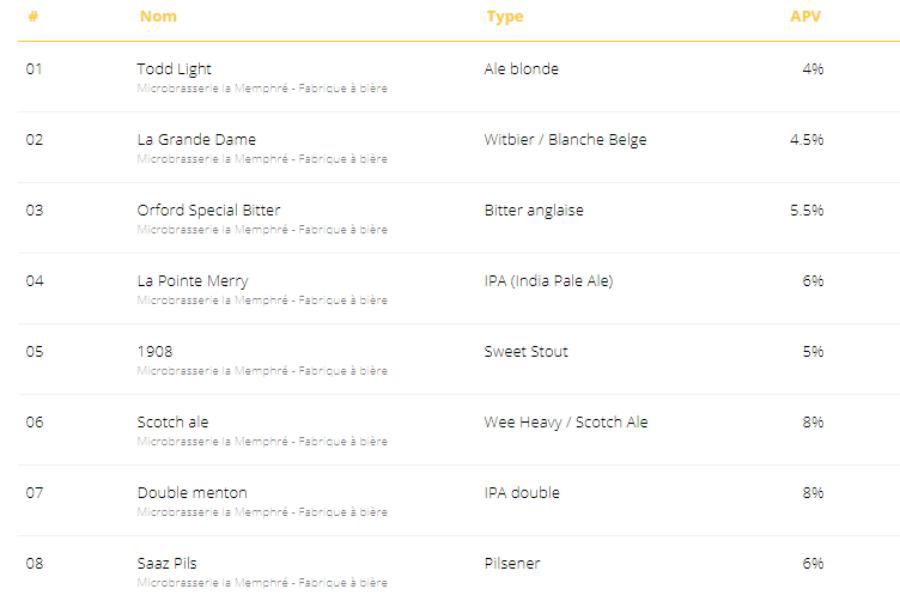This screenshot has width=900, height=600.
Task: Select the Witbier / Blanche Belge type
Action: pos(565,140)
